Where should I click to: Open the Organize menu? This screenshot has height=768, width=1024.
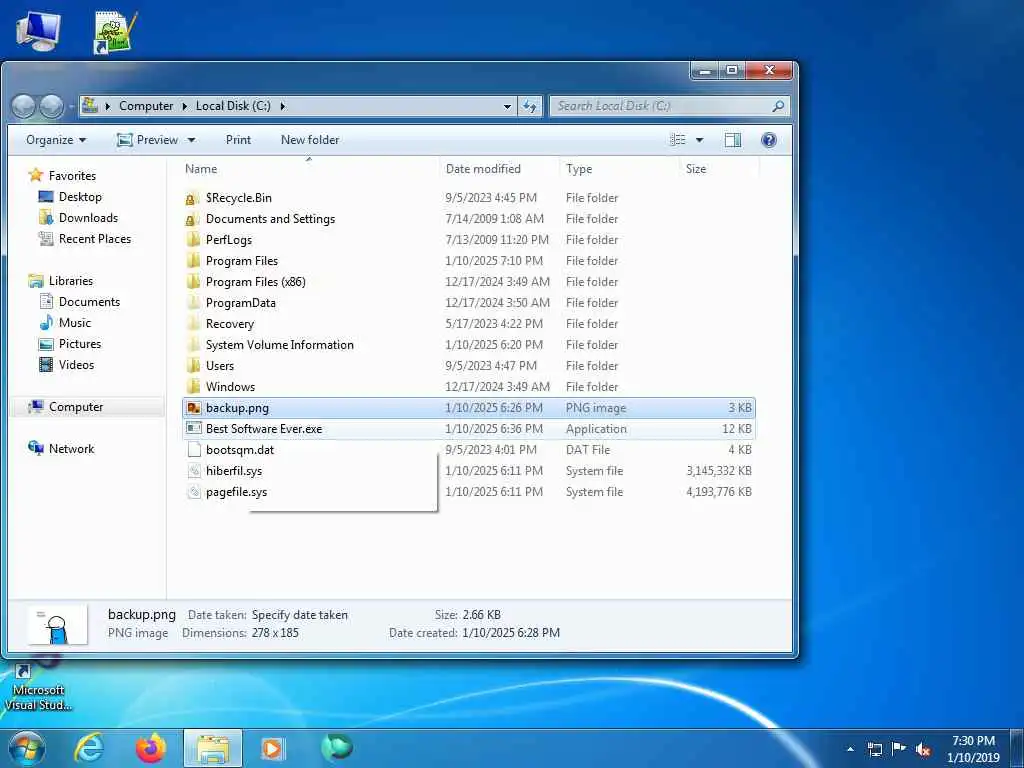pyautogui.click(x=56, y=140)
